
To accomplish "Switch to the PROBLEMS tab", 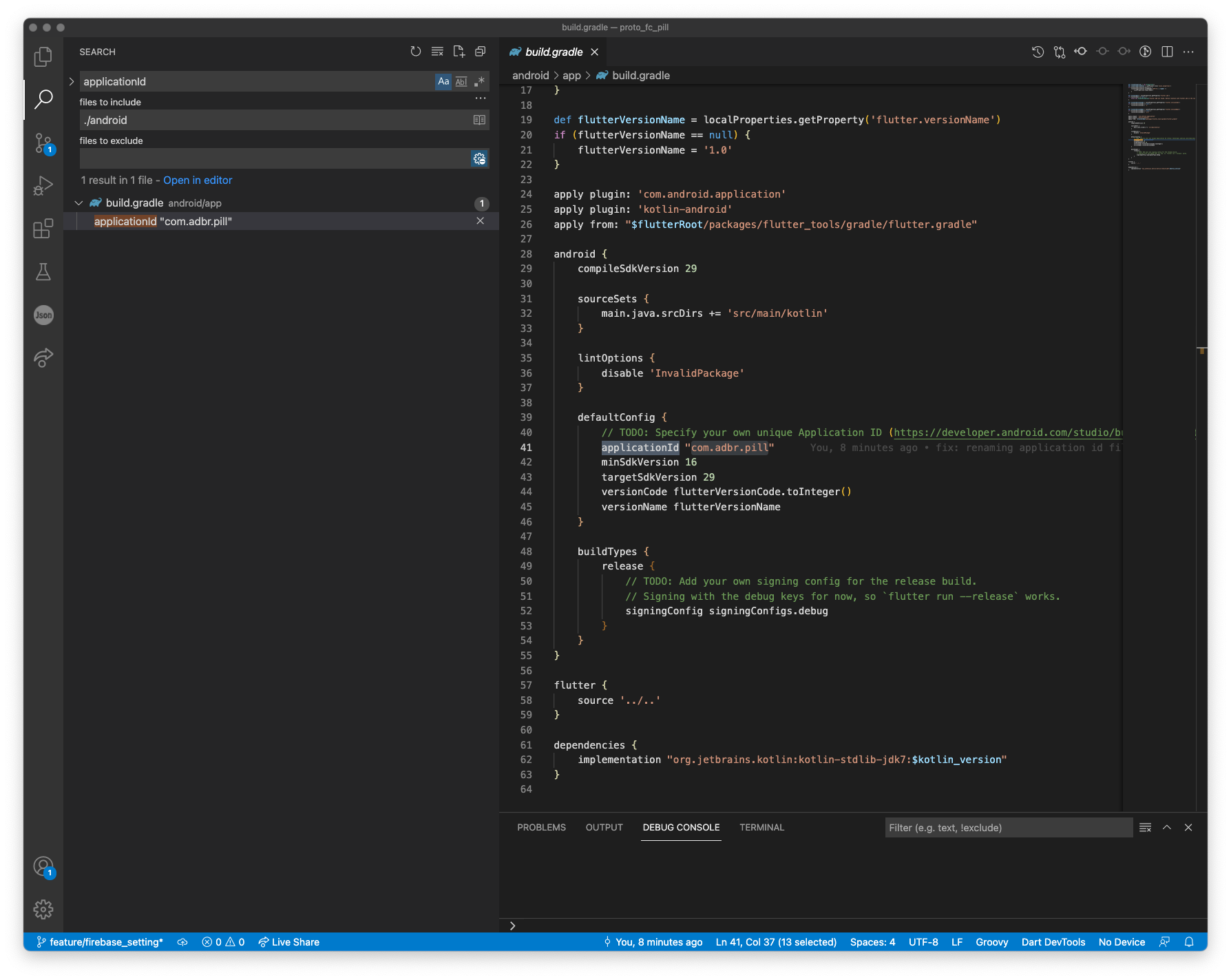I will pos(541,828).
